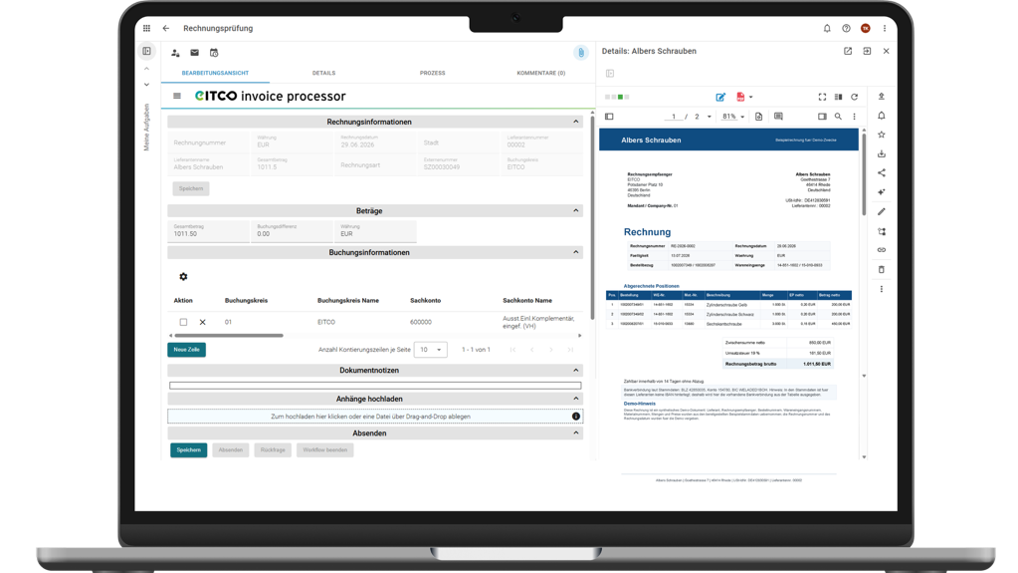Click the teal Speichern button under Absenden
Viewport: 1018px width, 573px height.
pyautogui.click(x=189, y=450)
